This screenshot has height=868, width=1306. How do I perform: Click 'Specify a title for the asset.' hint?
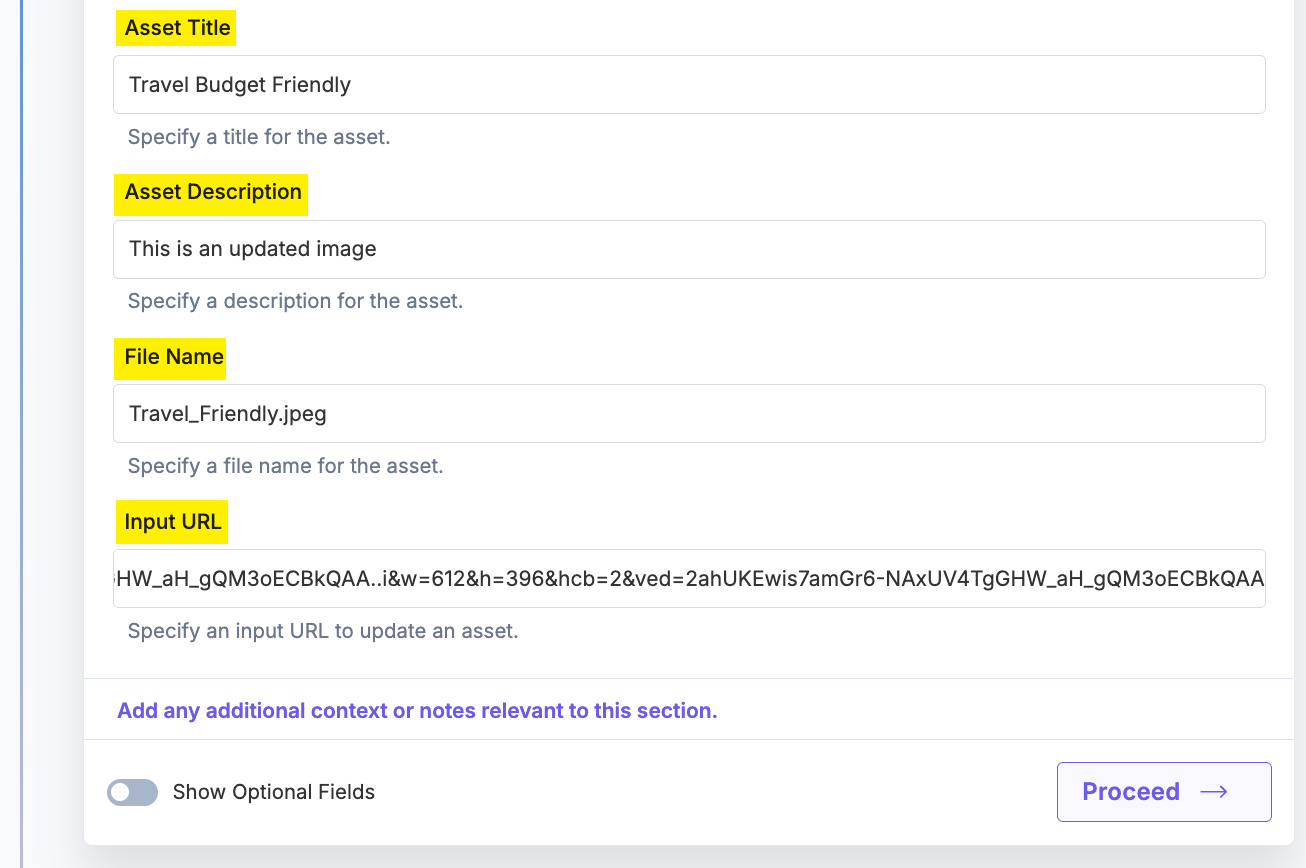pos(259,137)
